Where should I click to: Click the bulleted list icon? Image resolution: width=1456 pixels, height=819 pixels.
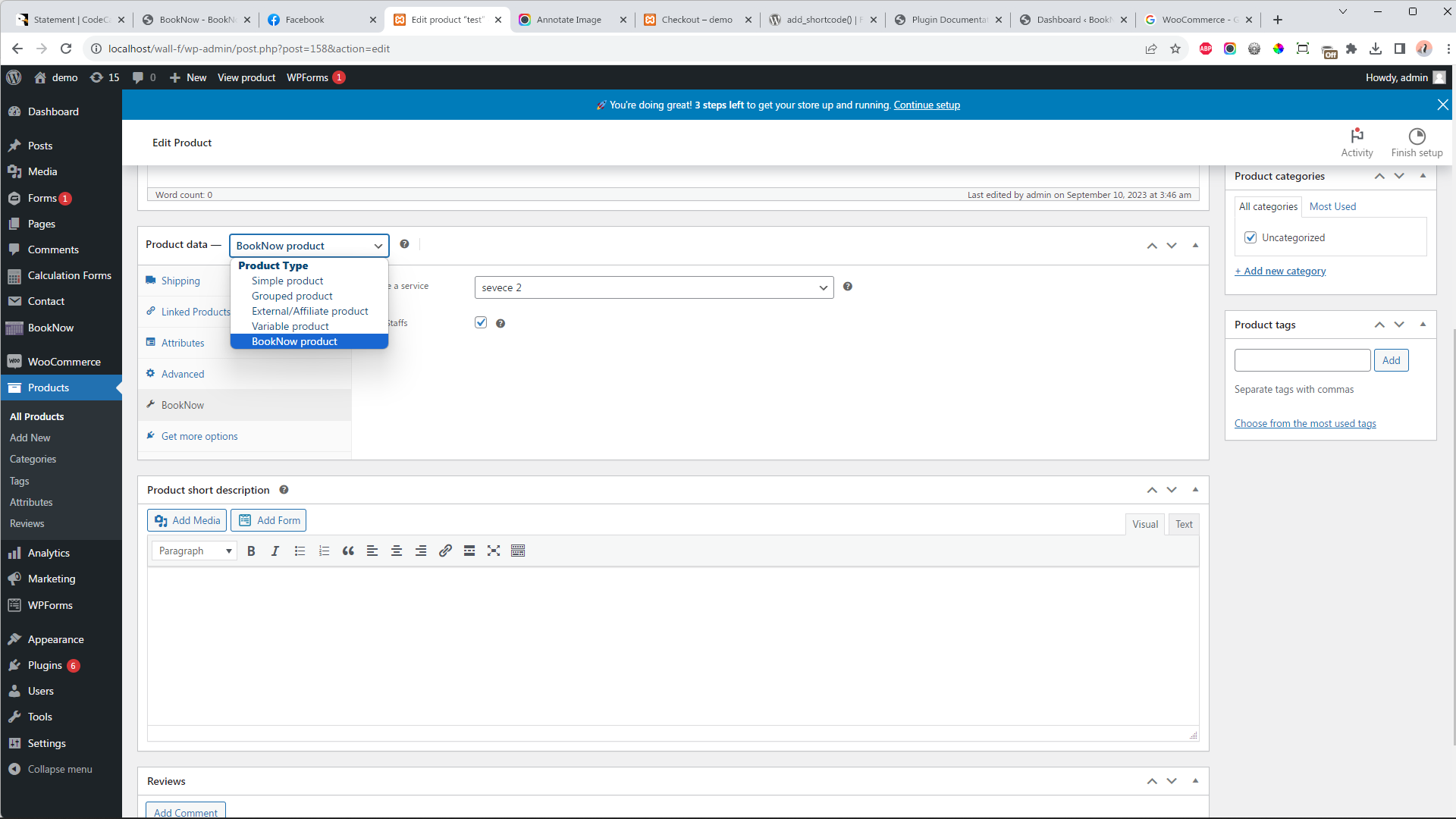pyautogui.click(x=300, y=551)
